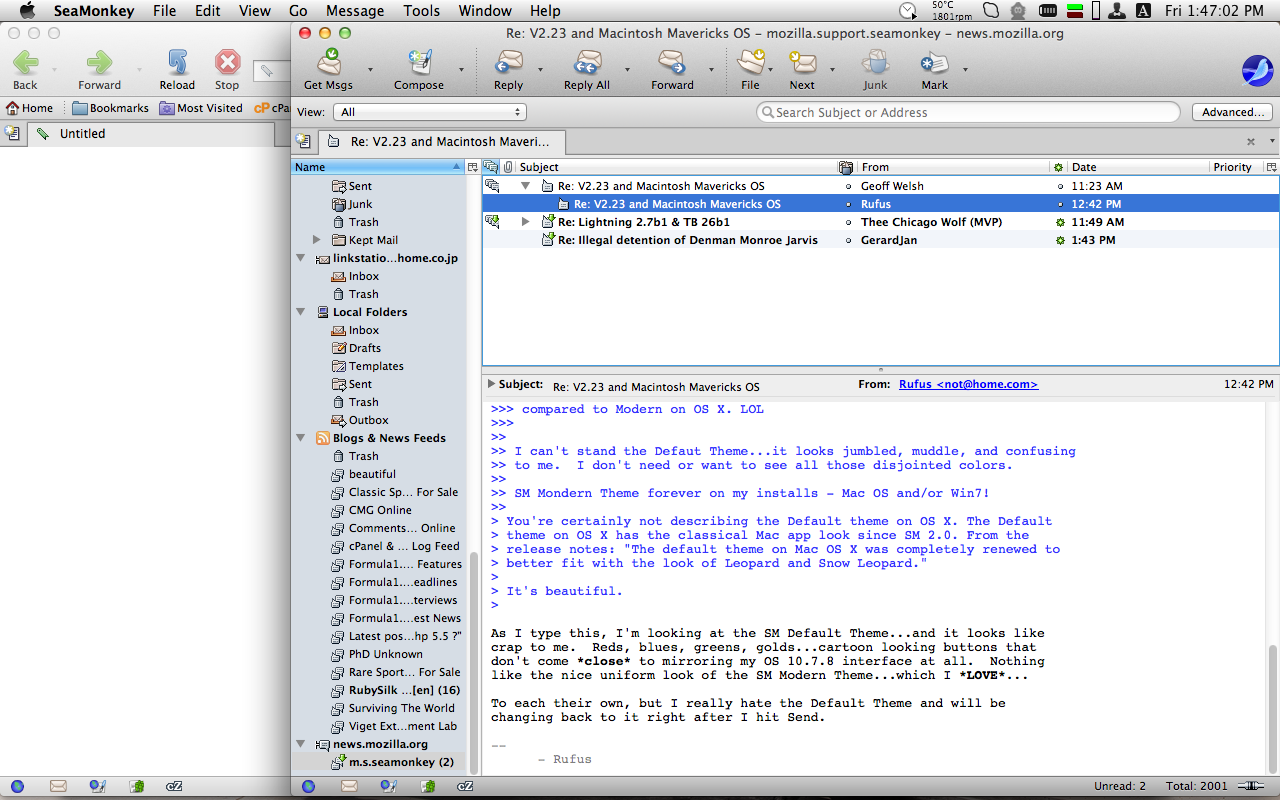Toggle read status of GerardJan's message

(x=1059, y=241)
